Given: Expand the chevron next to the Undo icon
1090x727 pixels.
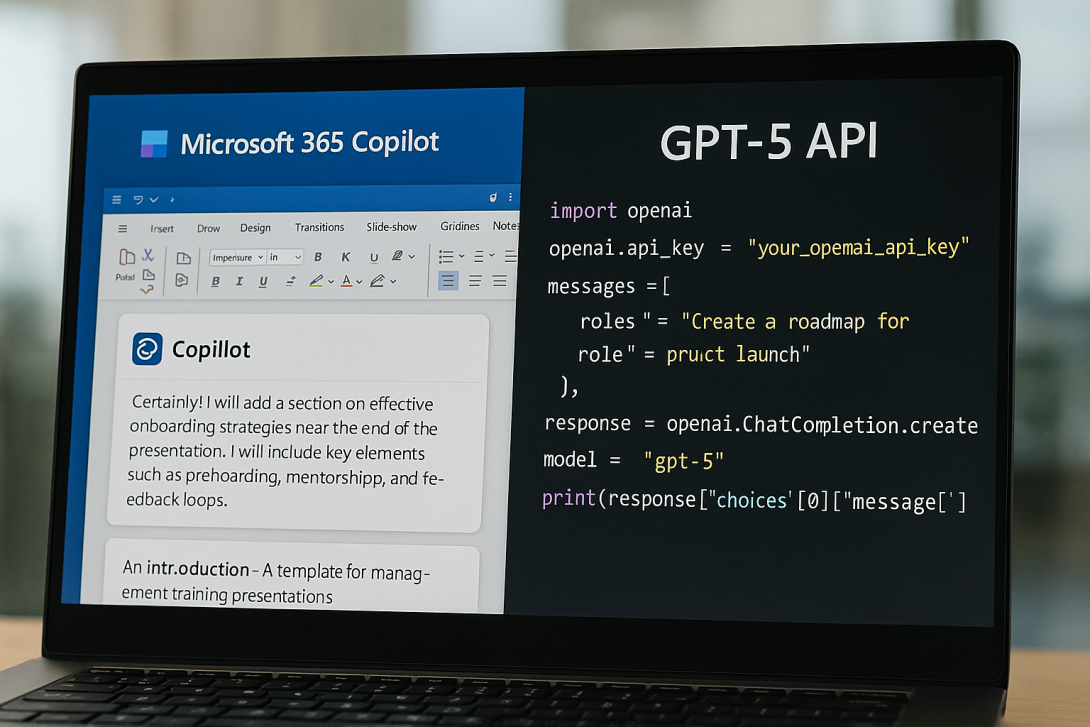Looking at the screenshot, I should 154,200.
